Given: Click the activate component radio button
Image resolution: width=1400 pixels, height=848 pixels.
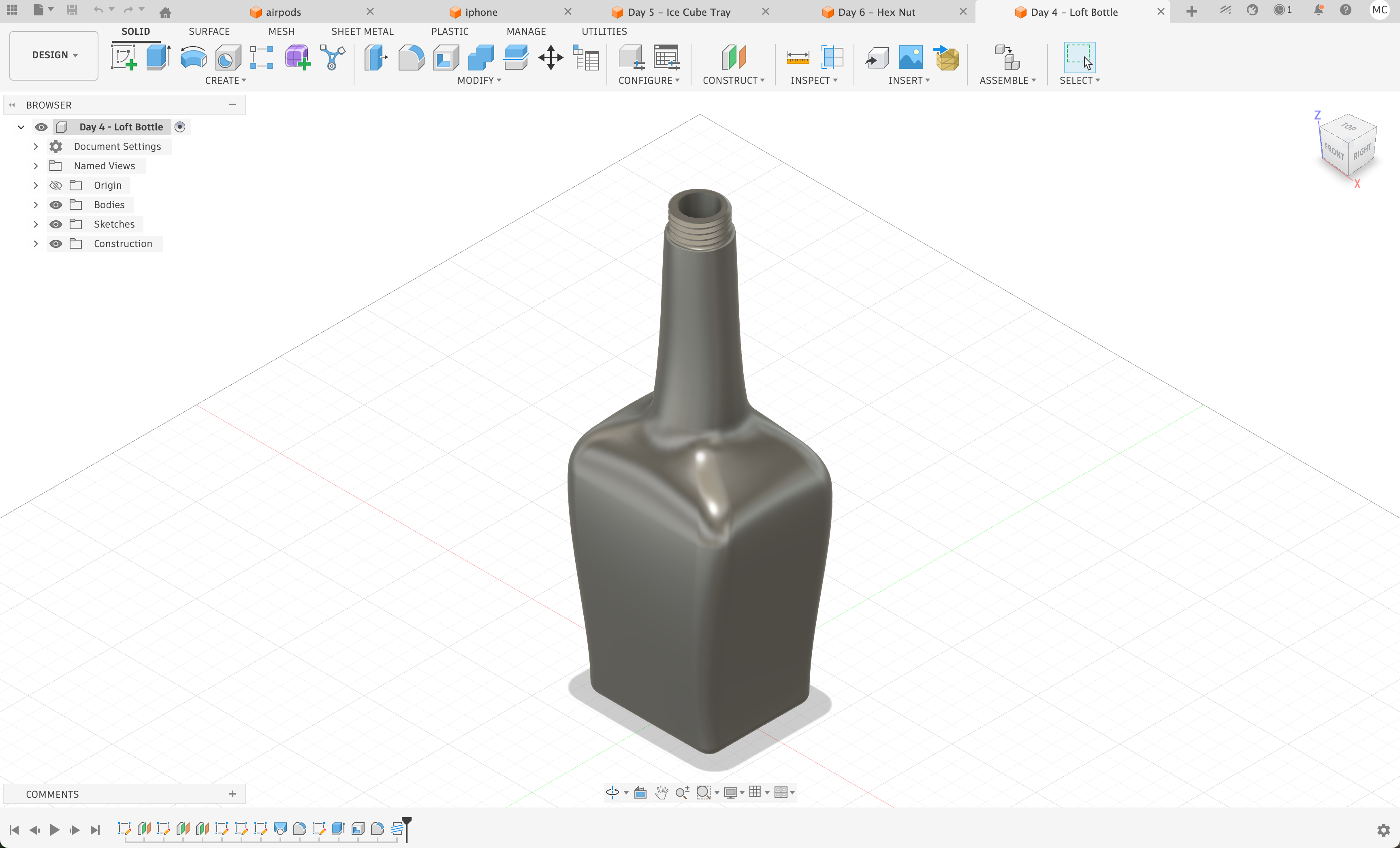Looking at the screenshot, I should (180, 127).
